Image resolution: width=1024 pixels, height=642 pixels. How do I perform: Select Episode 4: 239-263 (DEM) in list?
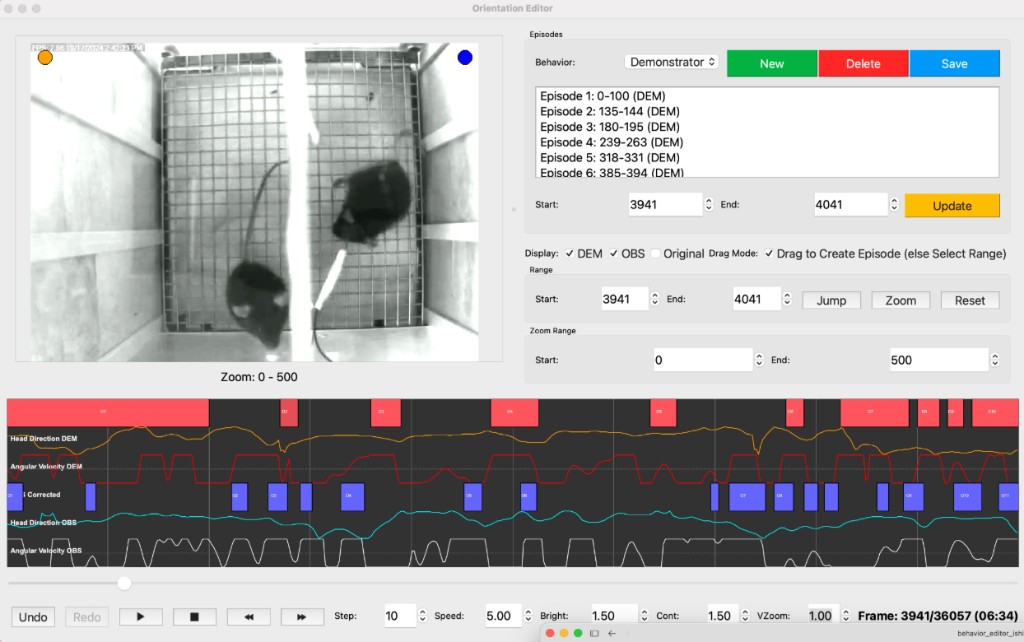[767, 142]
